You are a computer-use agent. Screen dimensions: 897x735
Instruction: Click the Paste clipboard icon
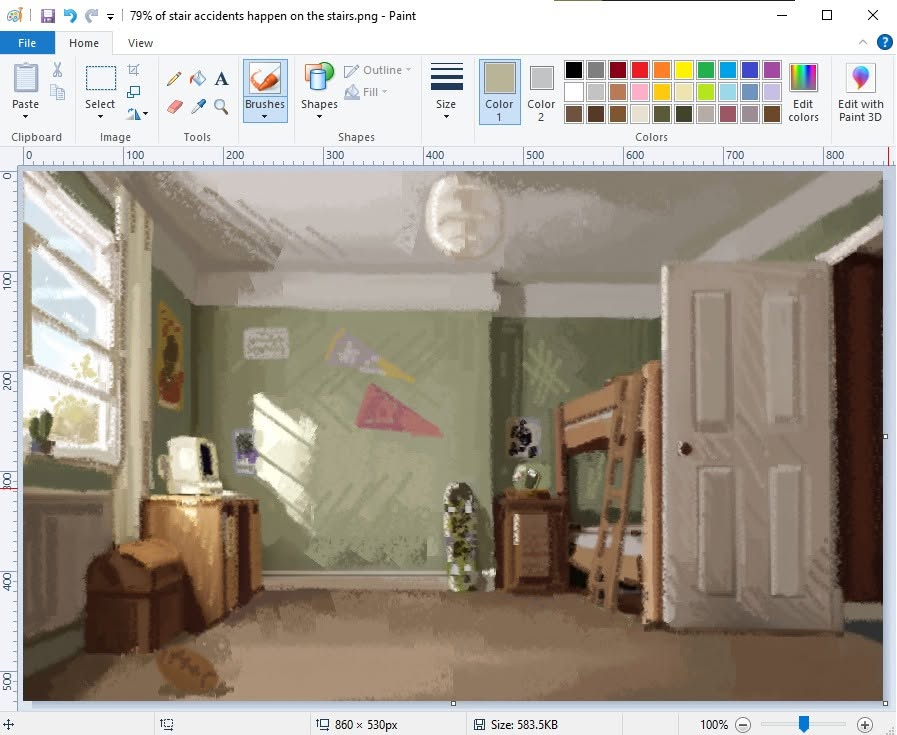26,78
